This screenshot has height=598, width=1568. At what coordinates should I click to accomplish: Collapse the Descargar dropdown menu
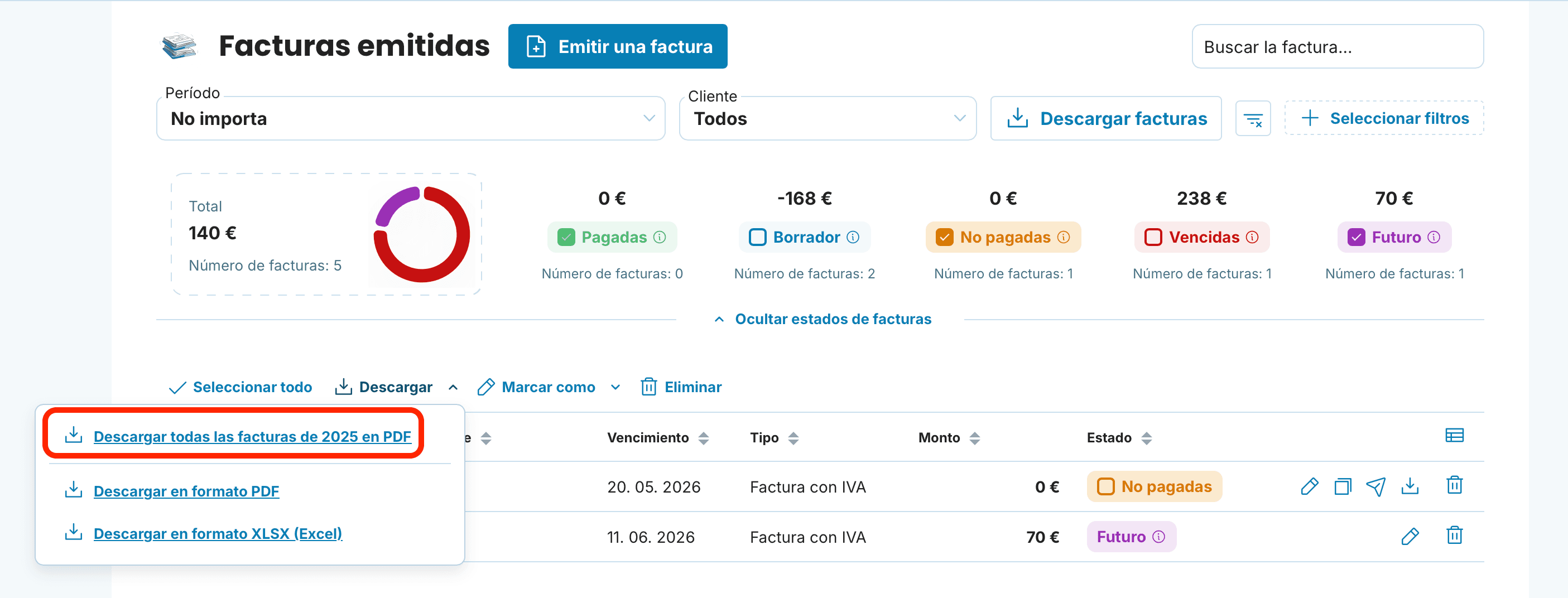click(x=396, y=387)
